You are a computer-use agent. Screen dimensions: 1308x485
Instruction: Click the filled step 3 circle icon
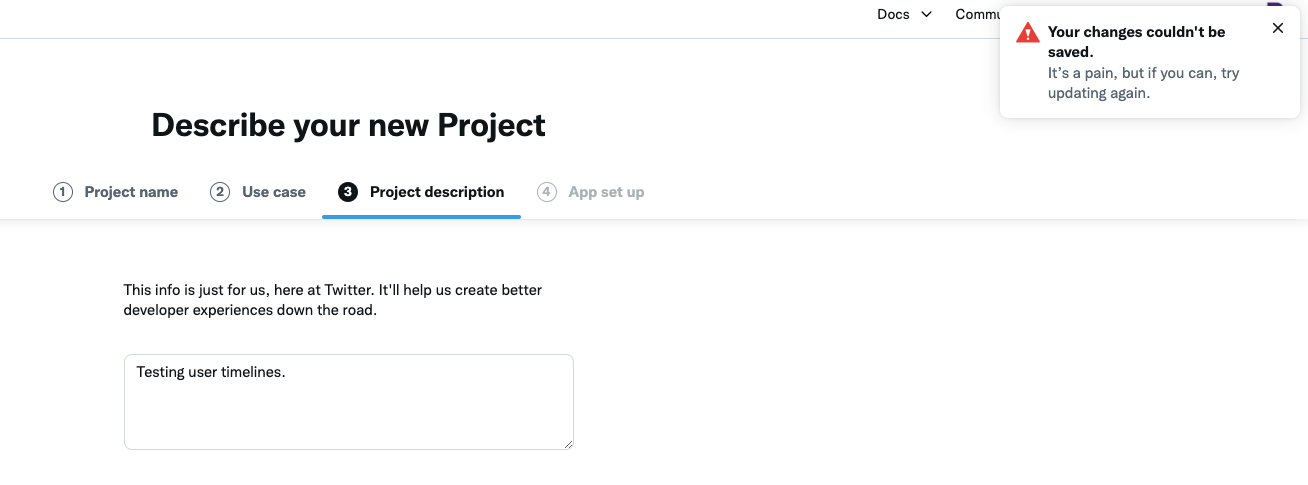[348, 192]
